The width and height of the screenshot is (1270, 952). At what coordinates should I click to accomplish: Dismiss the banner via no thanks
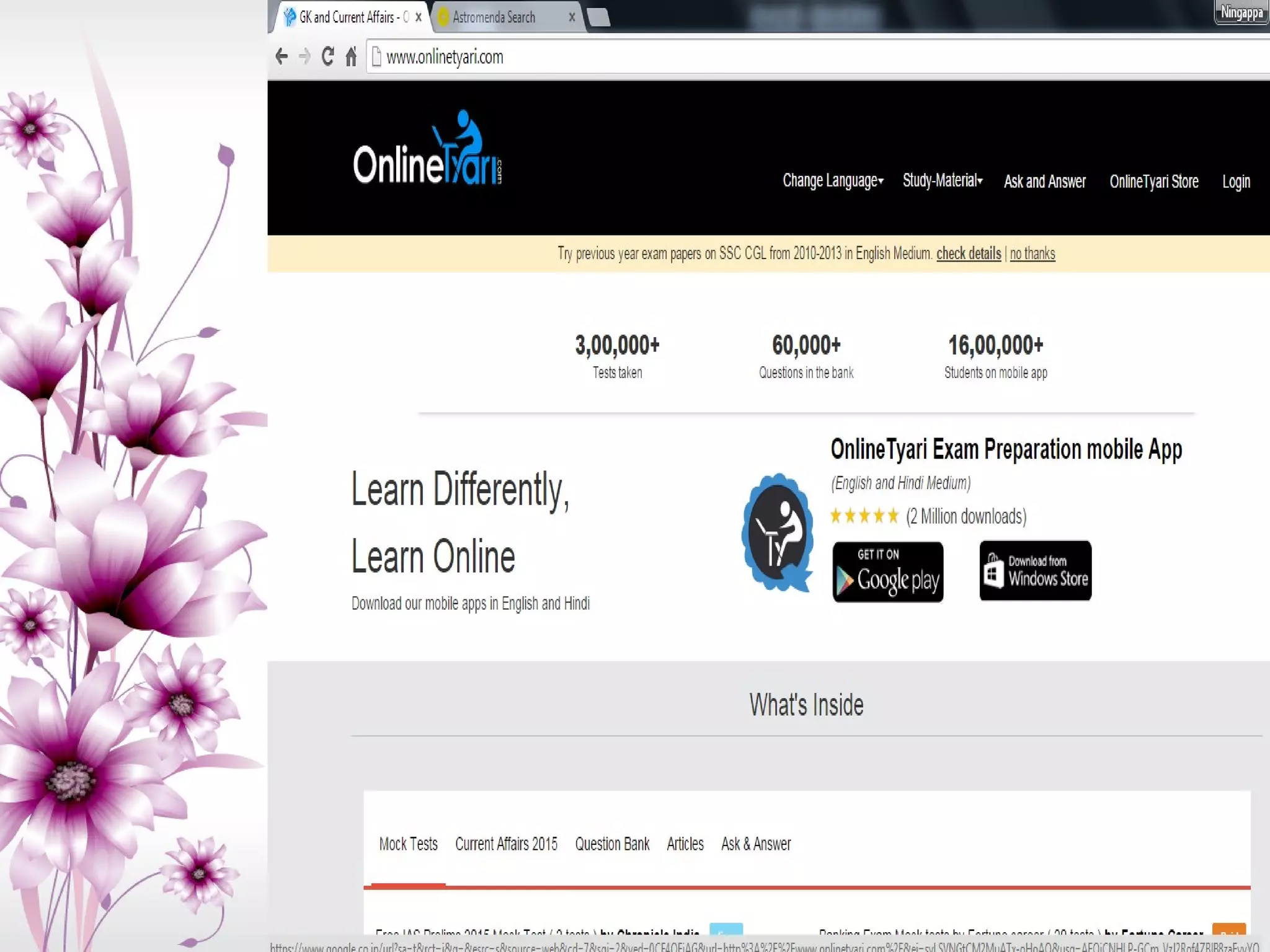(x=1032, y=253)
